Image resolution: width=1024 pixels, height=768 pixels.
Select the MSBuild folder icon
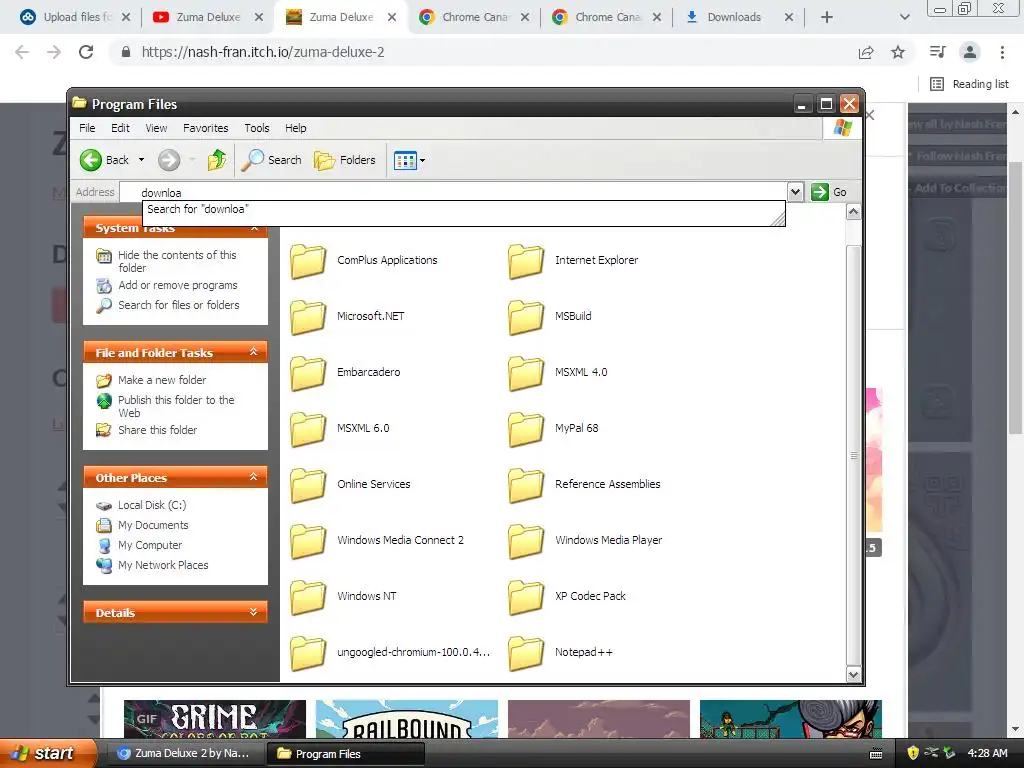[x=526, y=317]
